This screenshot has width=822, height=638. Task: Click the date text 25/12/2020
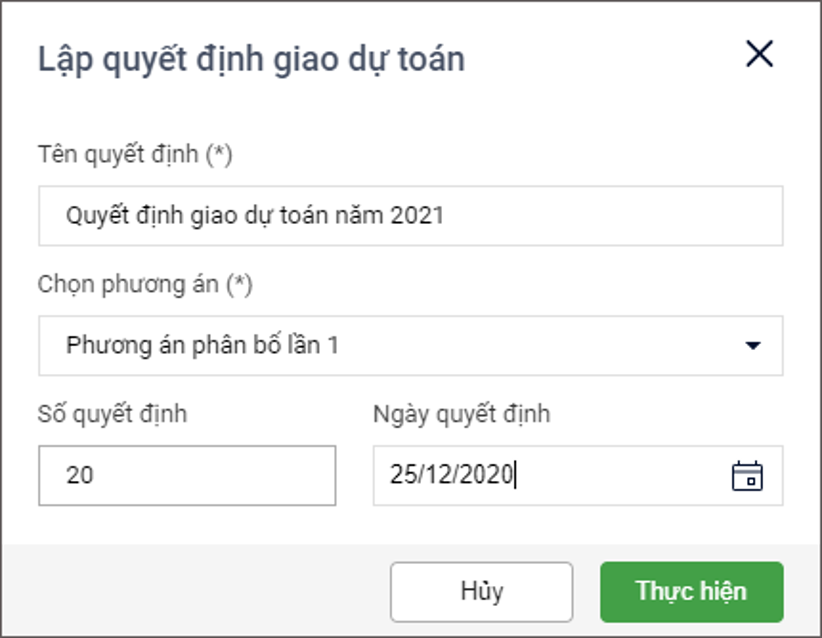tap(451, 475)
